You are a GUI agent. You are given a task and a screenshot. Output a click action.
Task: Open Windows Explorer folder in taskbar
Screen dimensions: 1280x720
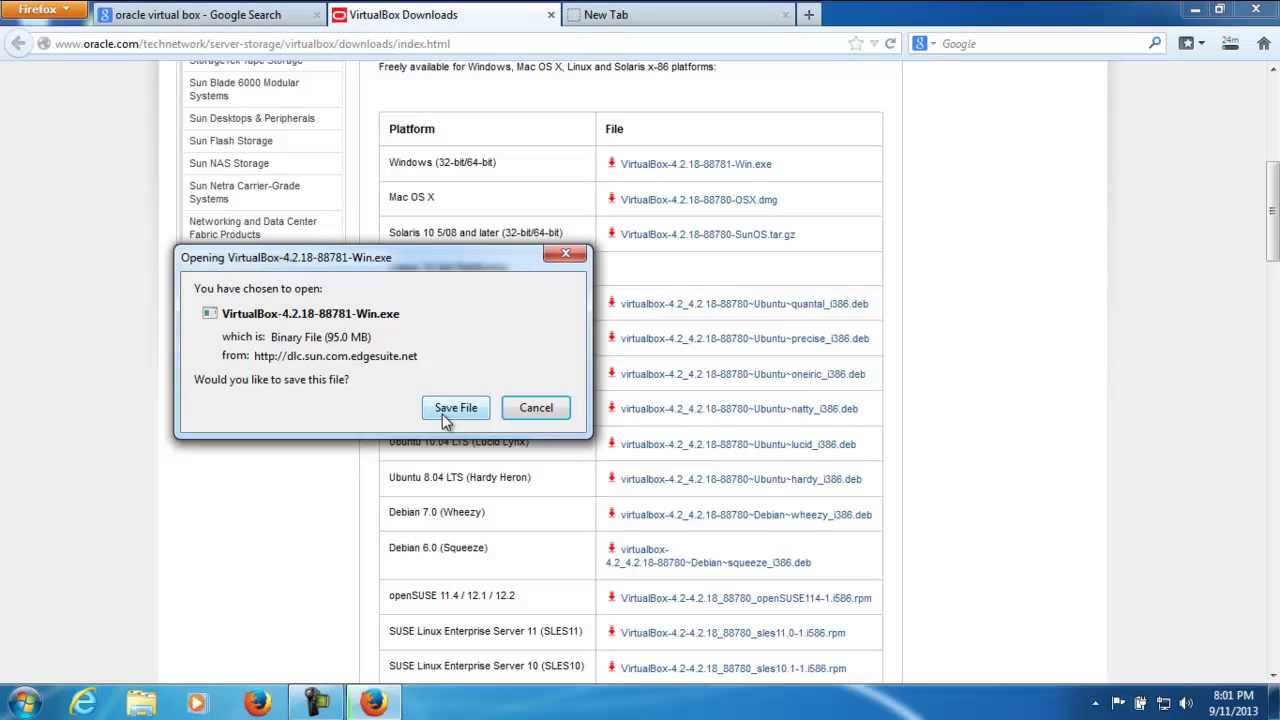pyautogui.click(x=141, y=702)
